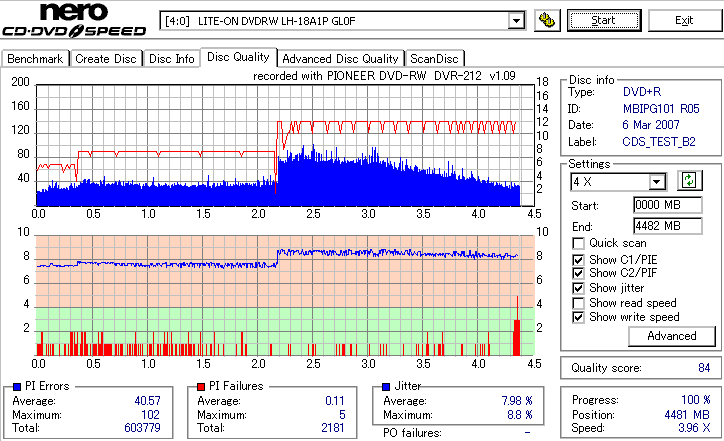Click the End position 4482 MB field
Viewport: 724px width, 441px height.
tap(668, 226)
